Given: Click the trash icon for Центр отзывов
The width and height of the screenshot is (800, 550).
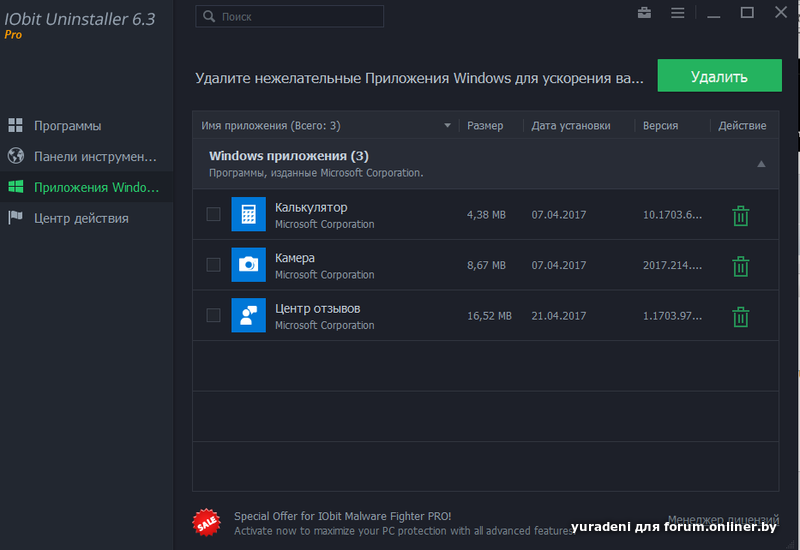Looking at the screenshot, I should click(740, 317).
